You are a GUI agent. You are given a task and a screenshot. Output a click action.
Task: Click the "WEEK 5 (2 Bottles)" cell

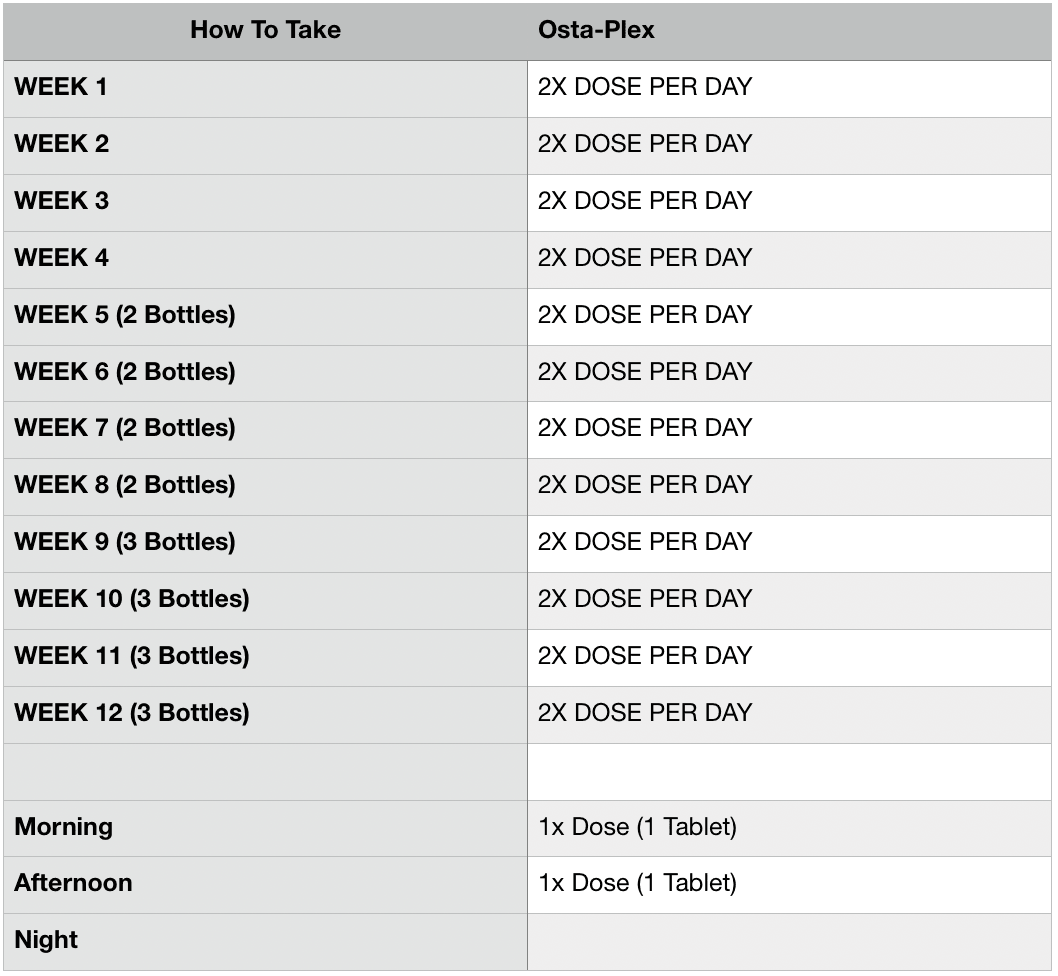[x=125, y=315]
